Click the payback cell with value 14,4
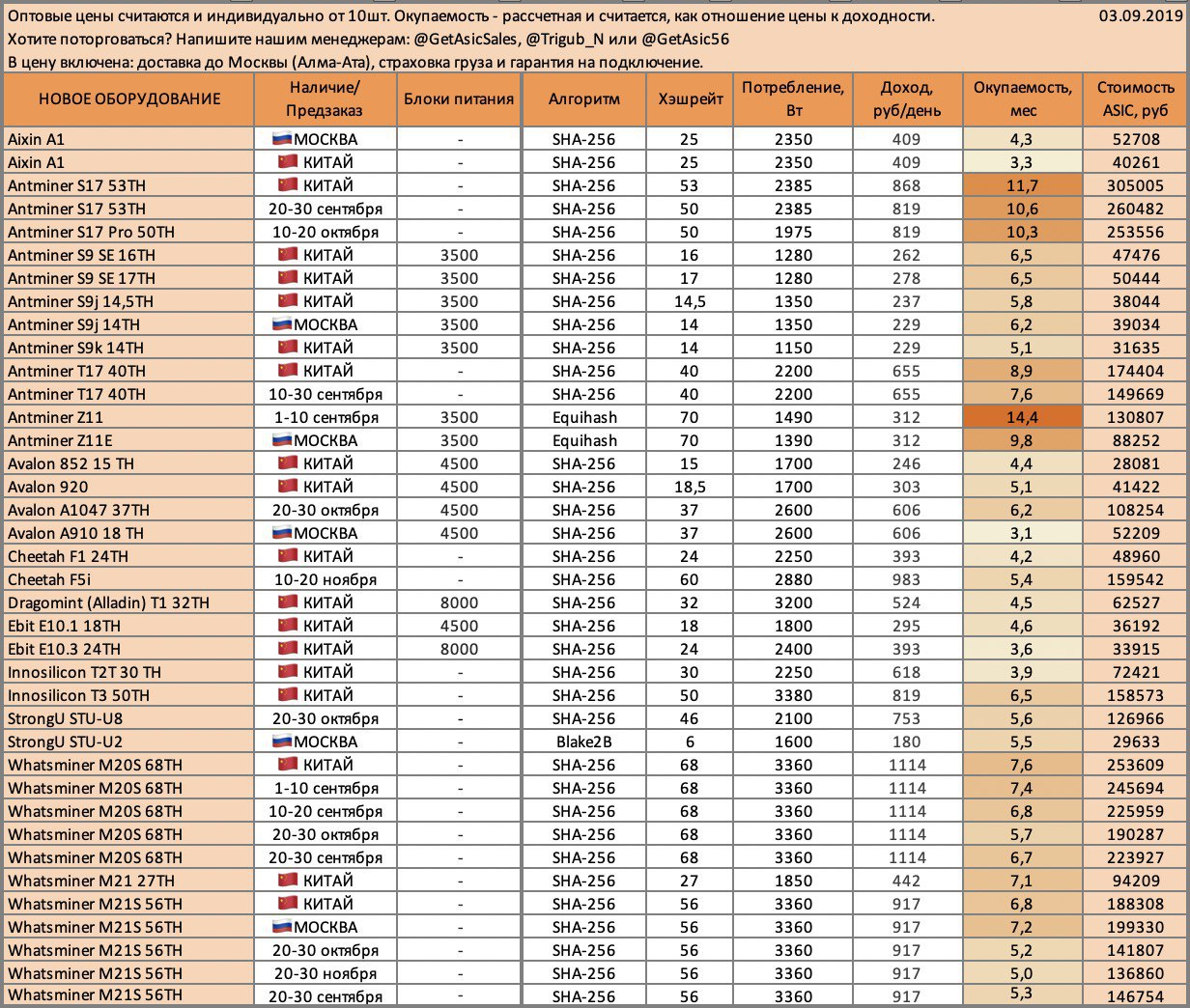Viewport: 1190px width, 1008px height. [x=1023, y=417]
